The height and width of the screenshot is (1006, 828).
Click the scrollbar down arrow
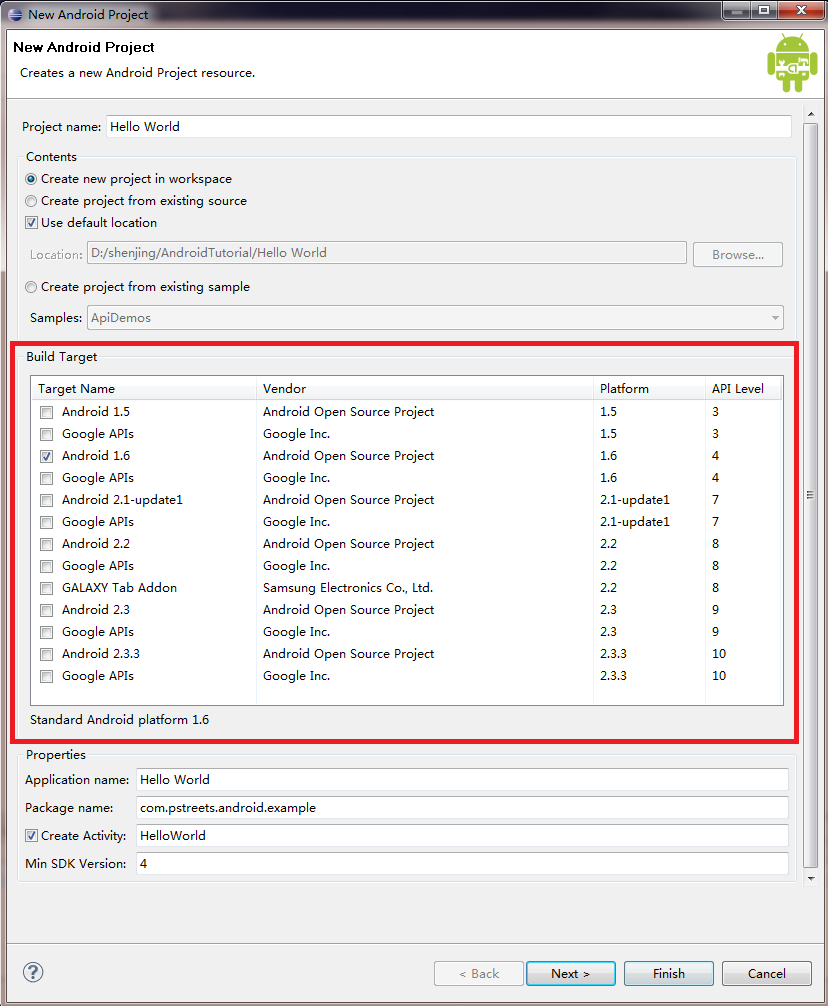pos(811,878)
